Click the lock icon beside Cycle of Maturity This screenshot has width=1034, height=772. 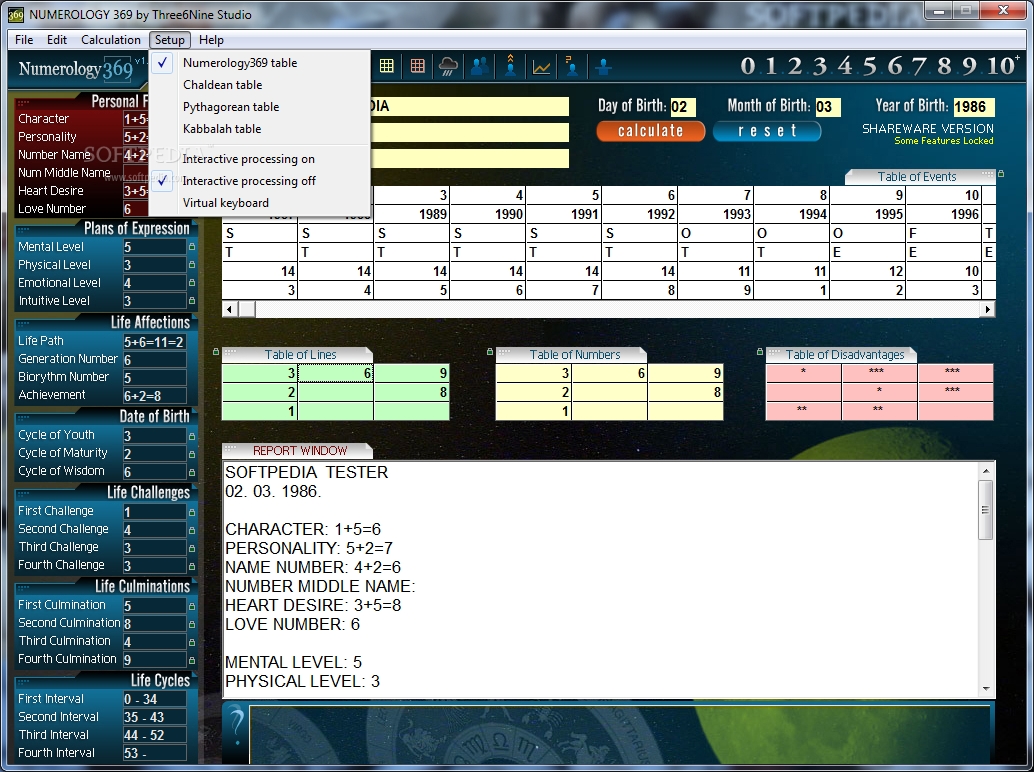coord(192,454)
